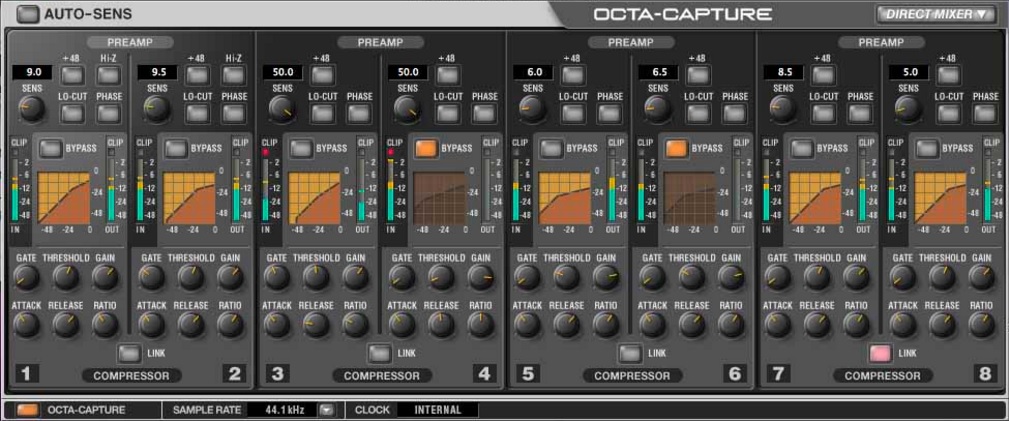The width and height of the screenshot is (1009, 421).
Task: Enable Hi-Z on channel 1
Action: pos(109,75)
